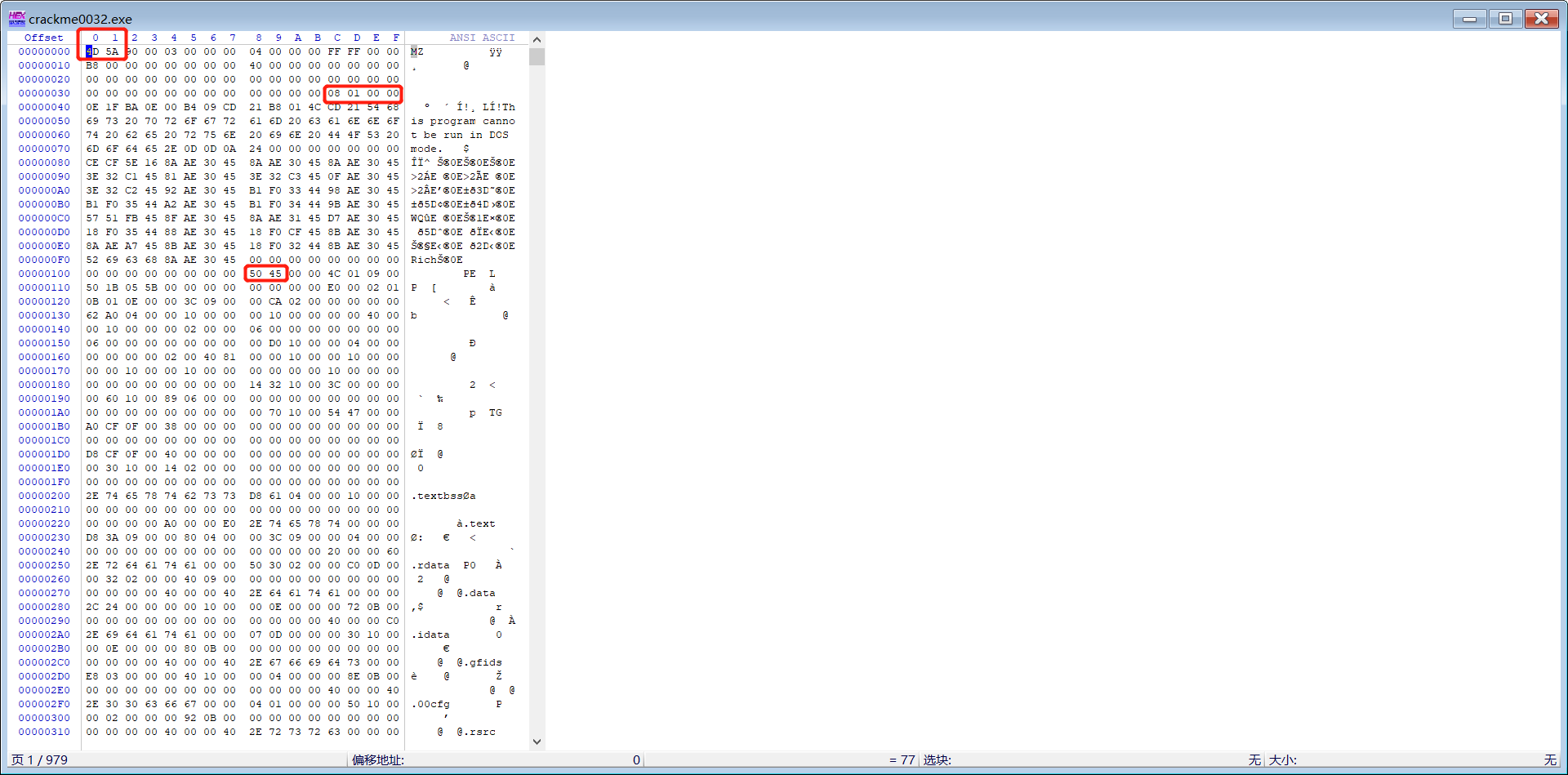The image size is (1568, 775).
Task: Click the restore window icon
Action: click(x=1504, y=18)
